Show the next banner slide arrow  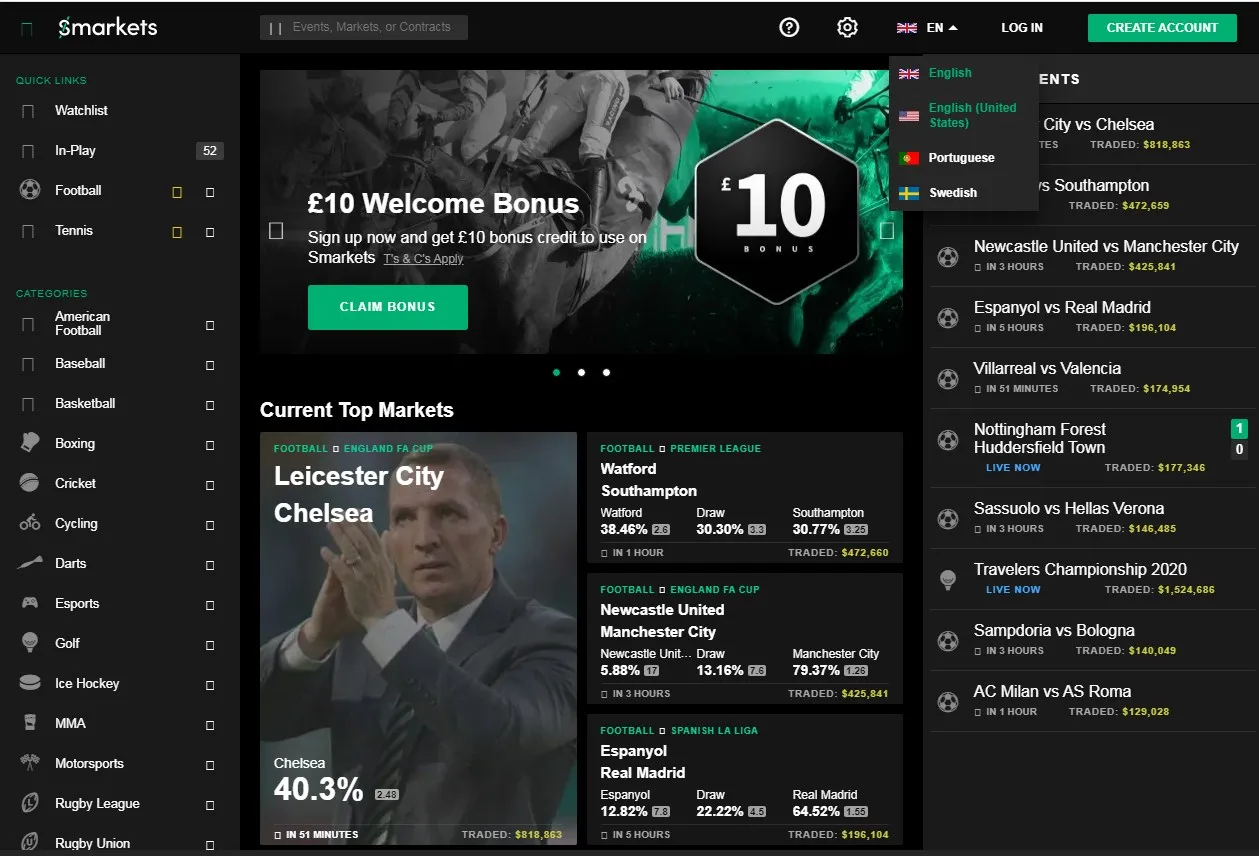[x=886, y=231]
